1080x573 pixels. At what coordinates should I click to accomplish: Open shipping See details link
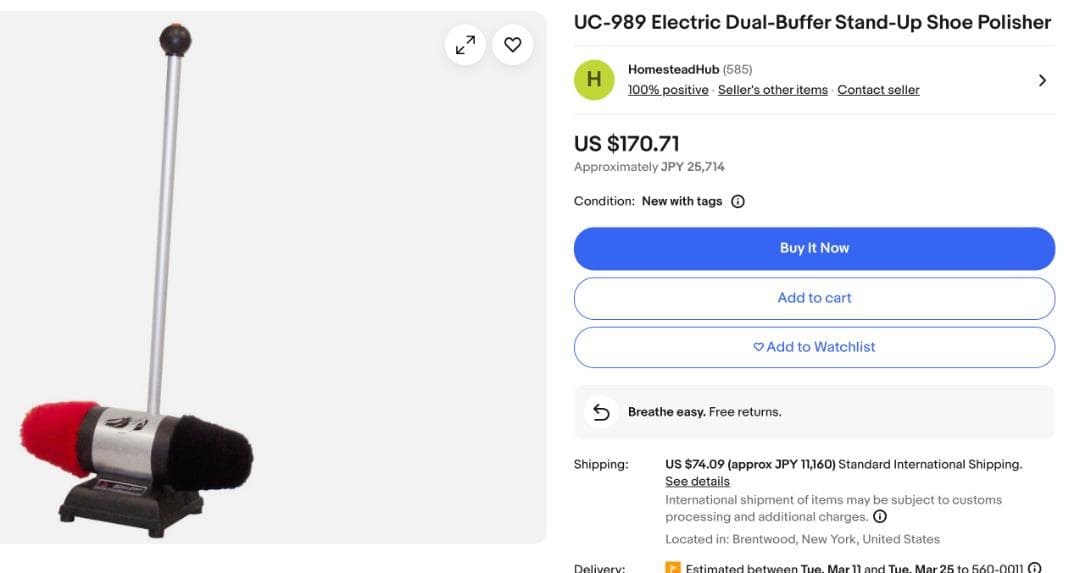[697, 481]
